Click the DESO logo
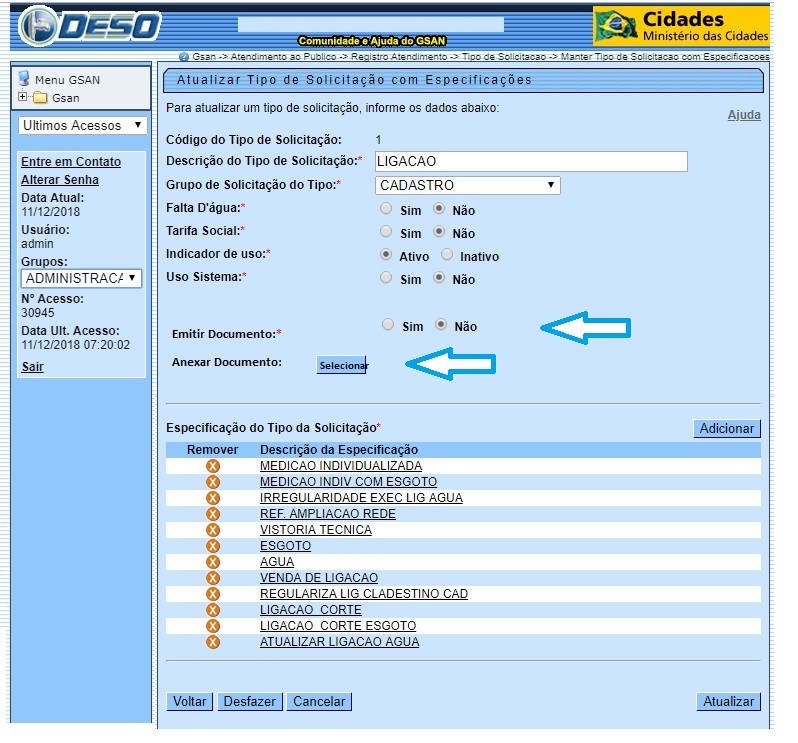The image size is (798, 743). point(90,26)
